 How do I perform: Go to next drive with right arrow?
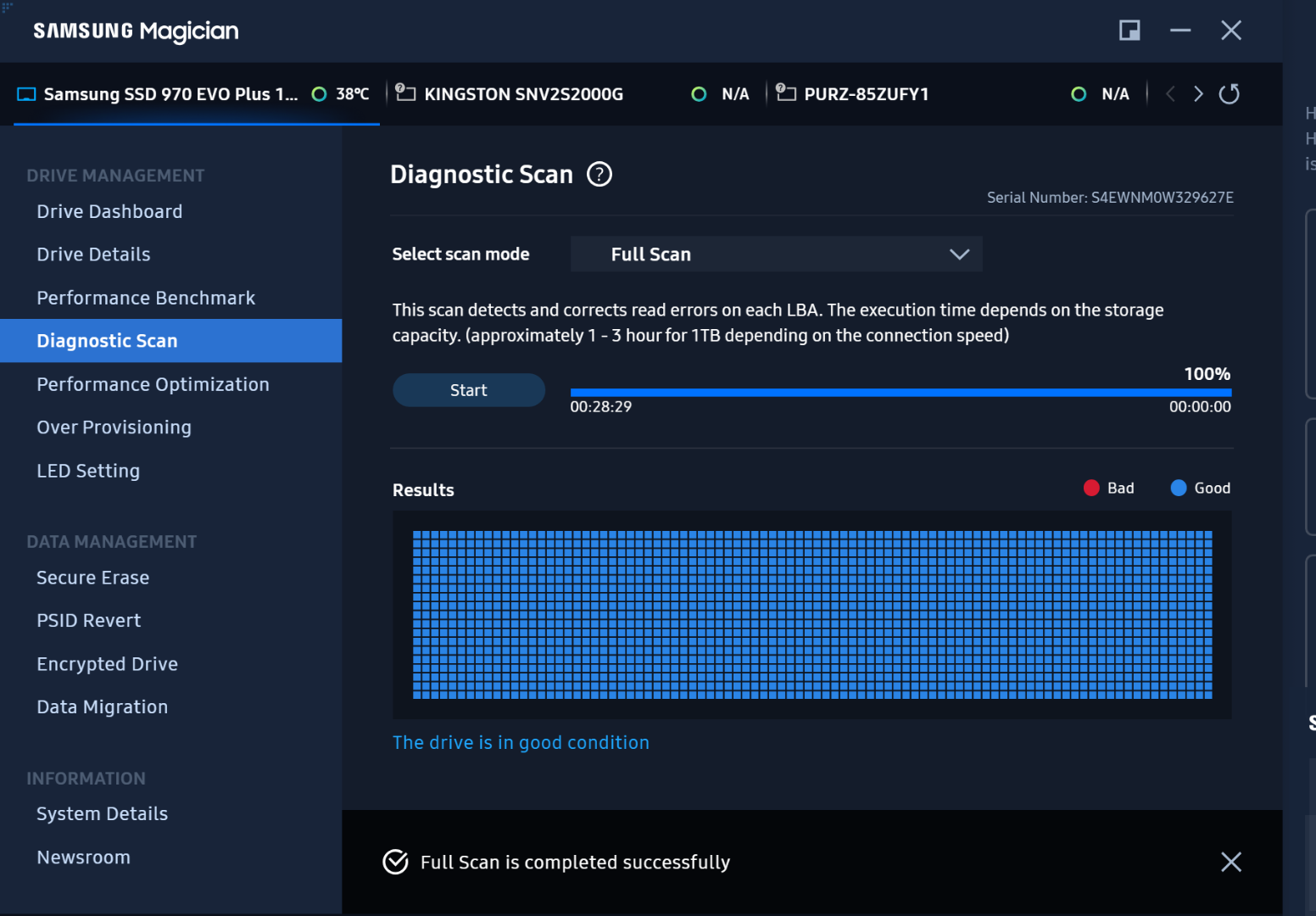[1198, 93]
